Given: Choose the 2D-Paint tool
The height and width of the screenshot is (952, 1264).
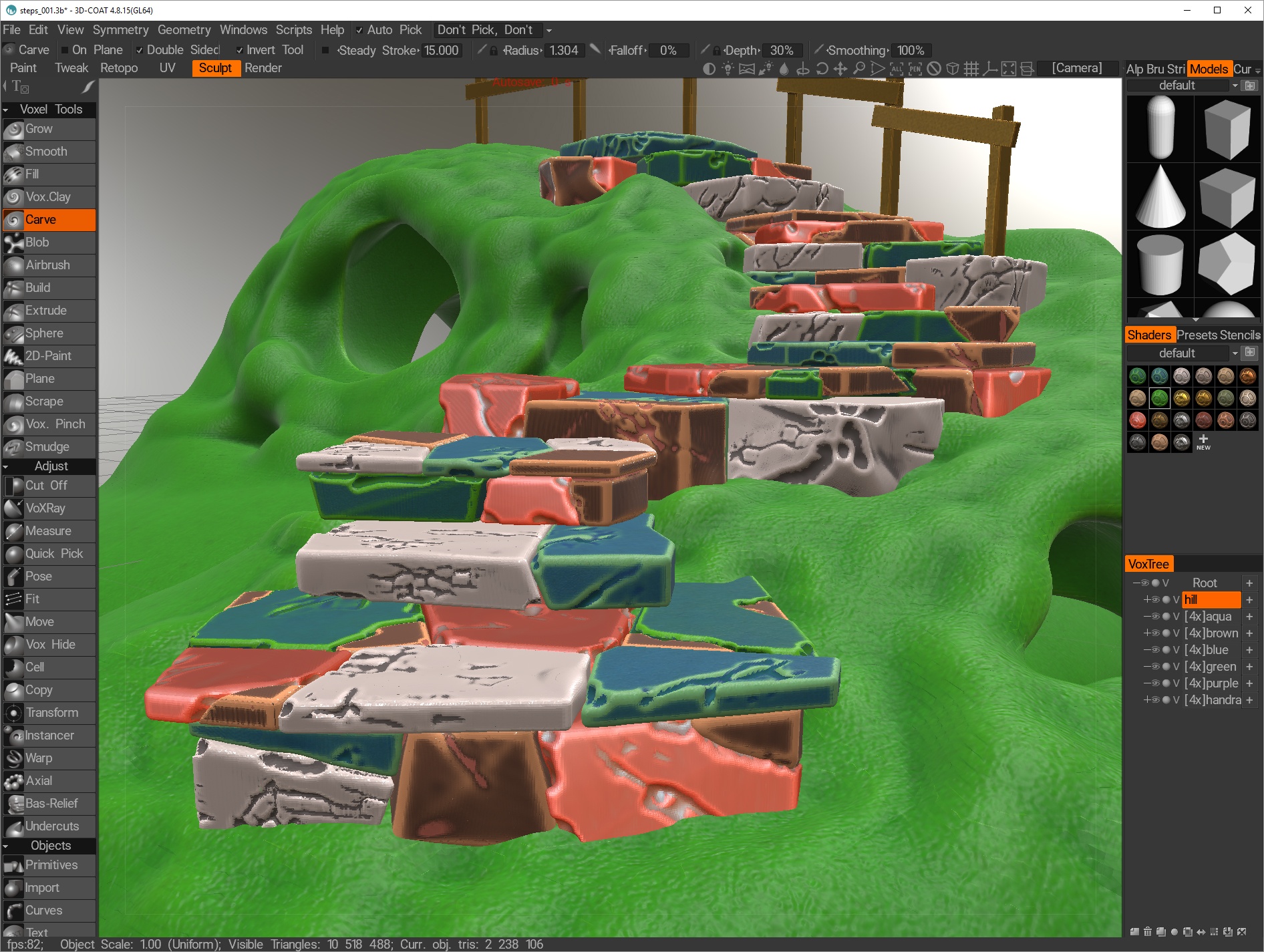Looking at the screenshot, I should pos(49,356).
